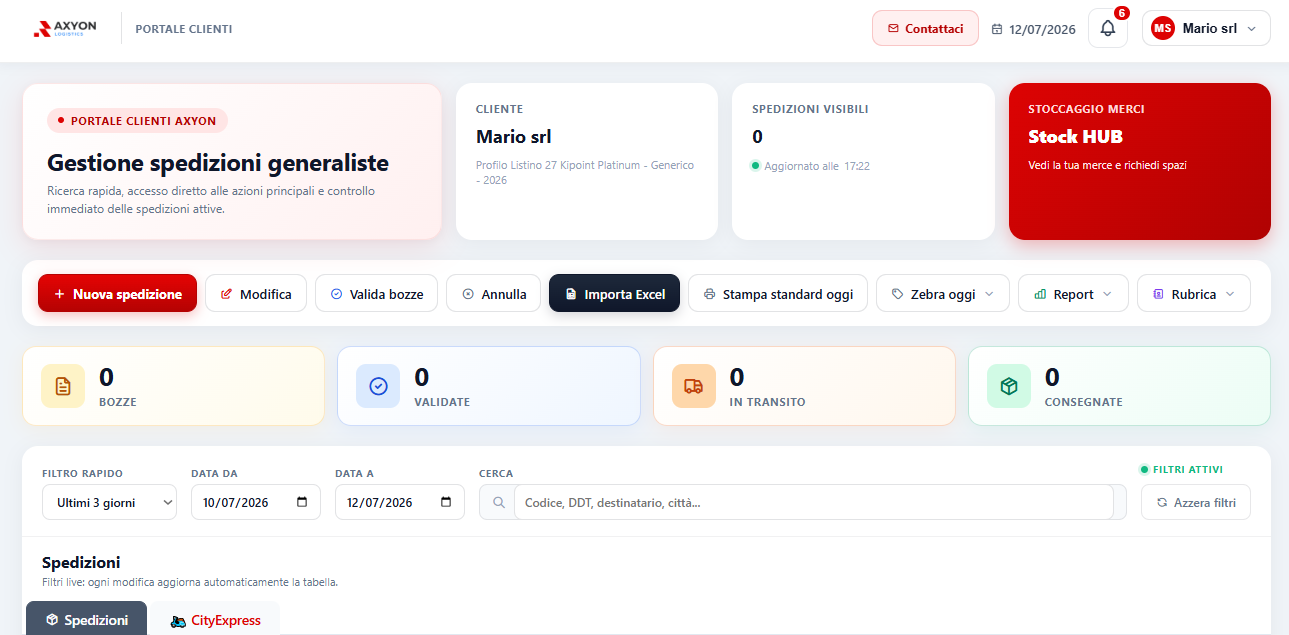
Task: Click the envelope icon in Contattaci
Action: (x=893, y=29)
